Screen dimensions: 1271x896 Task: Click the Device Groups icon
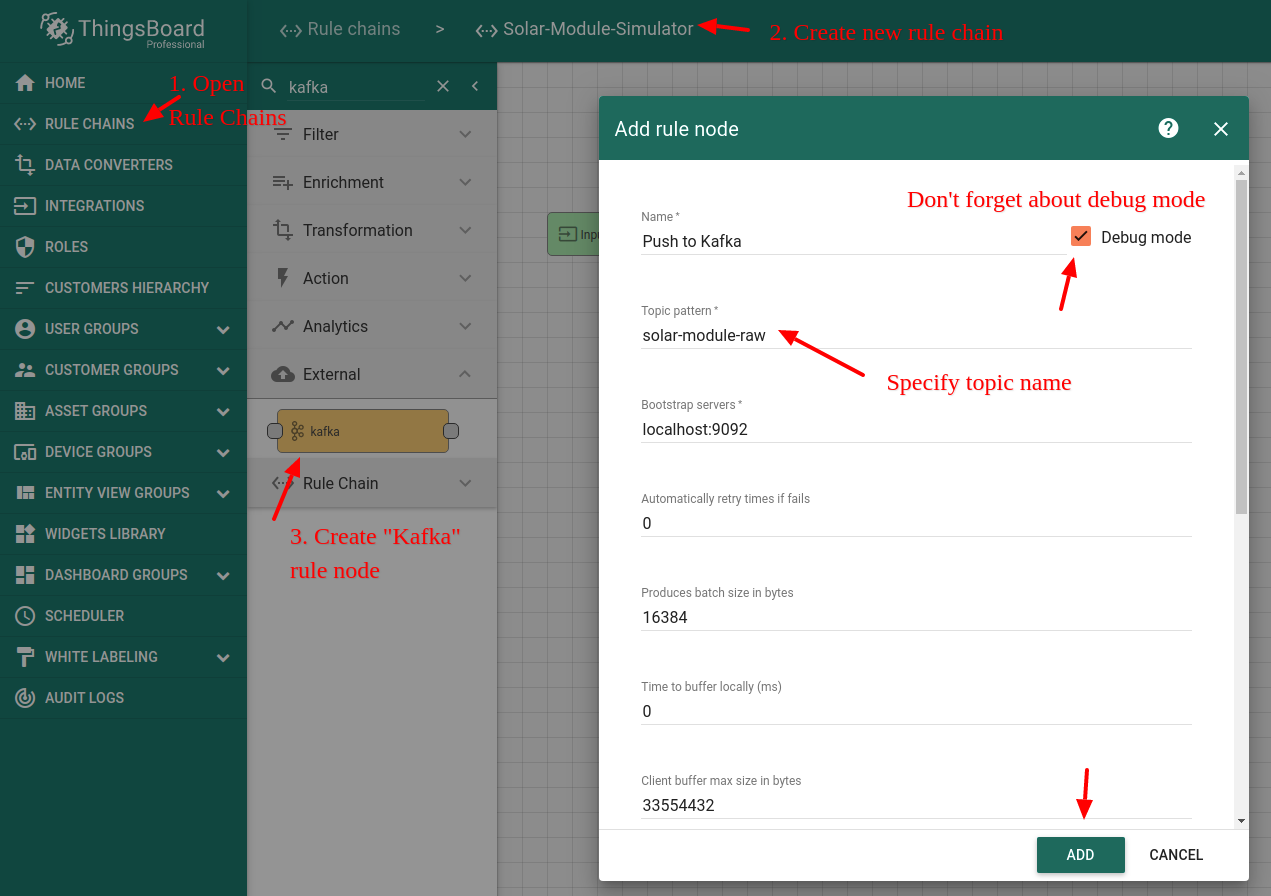click(x=26, y=452)
